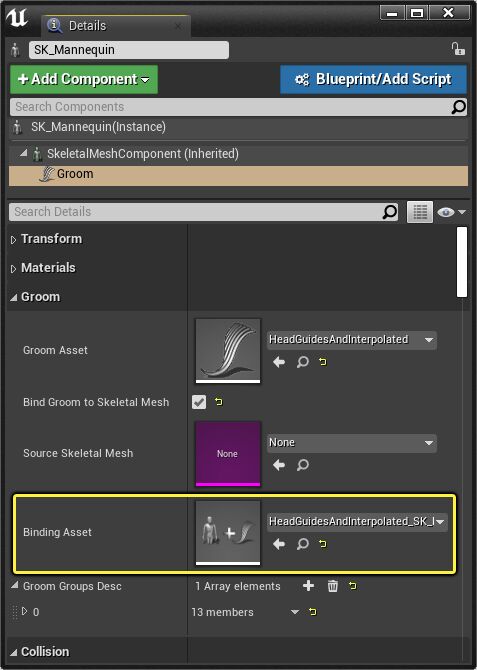Browse to Source Skeletal Mesh asset
477x670 pixels.
point(303,465)
